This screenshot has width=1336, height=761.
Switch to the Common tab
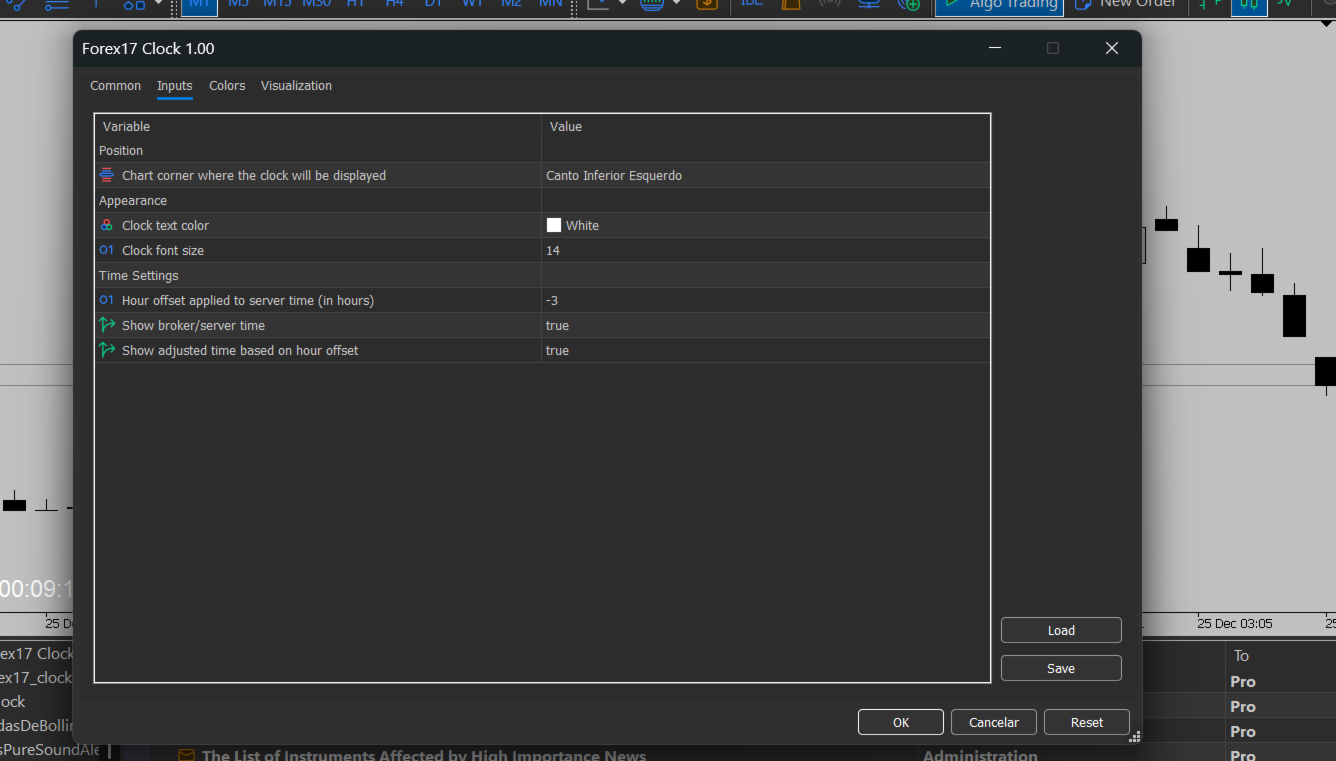point(116,86)
